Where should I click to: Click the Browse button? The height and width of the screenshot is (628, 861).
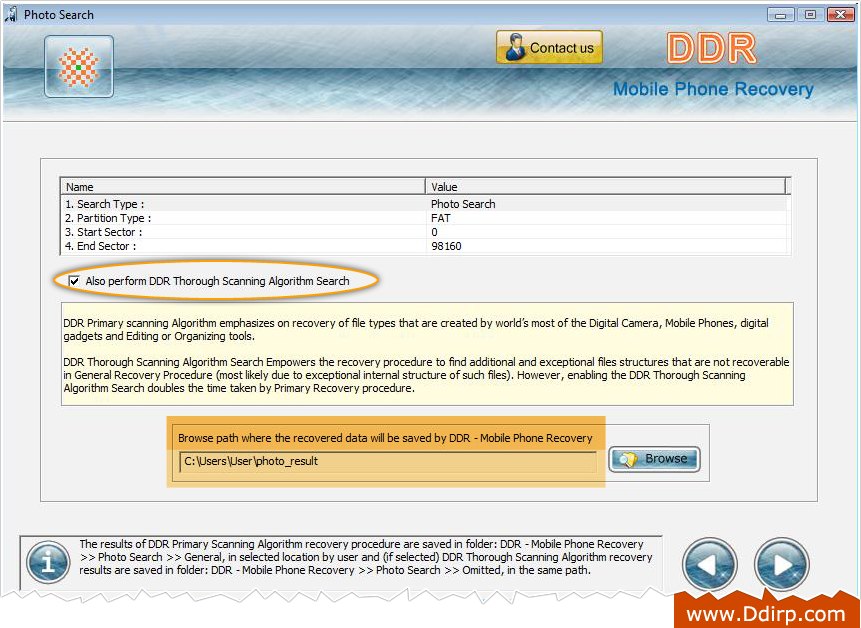654,459
